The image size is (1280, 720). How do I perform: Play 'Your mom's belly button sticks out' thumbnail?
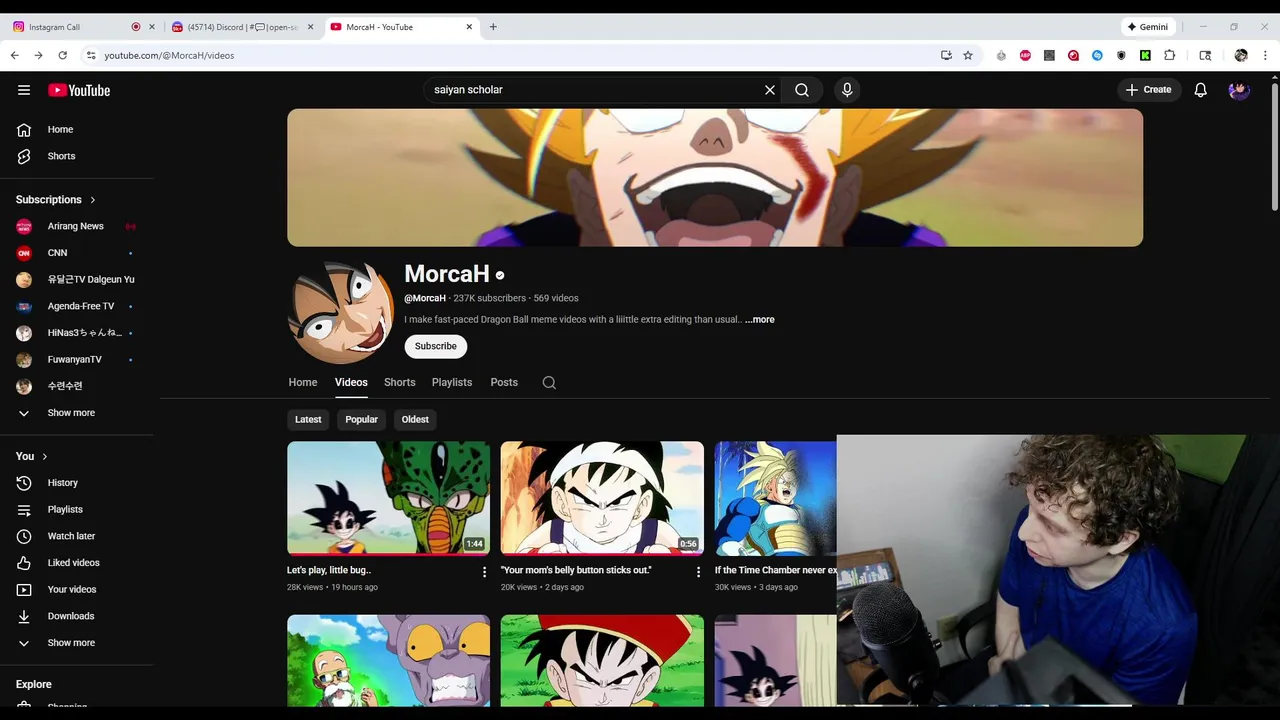(602, 498)
